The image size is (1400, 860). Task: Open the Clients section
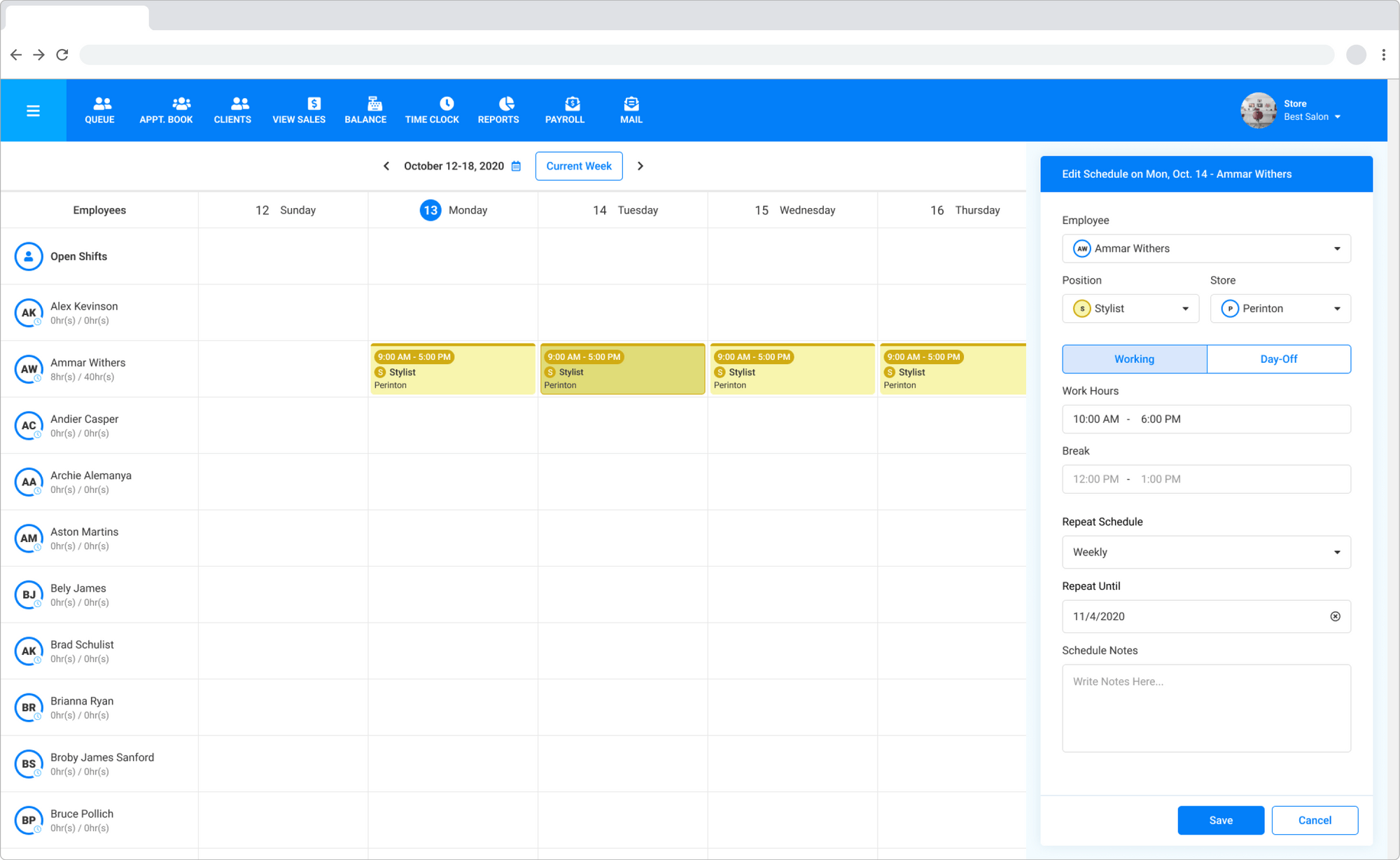pyautogui.click(x=232, y=110)
